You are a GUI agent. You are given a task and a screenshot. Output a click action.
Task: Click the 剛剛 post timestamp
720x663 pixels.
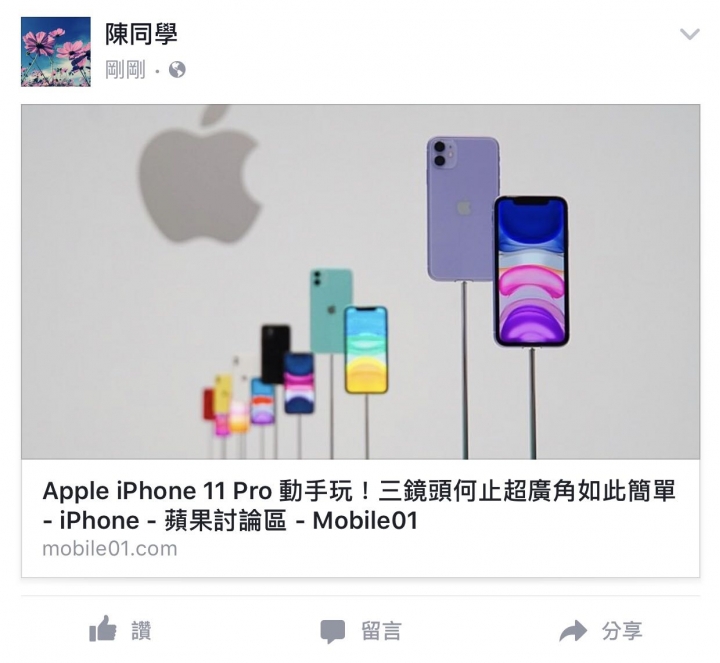(125, 70)
